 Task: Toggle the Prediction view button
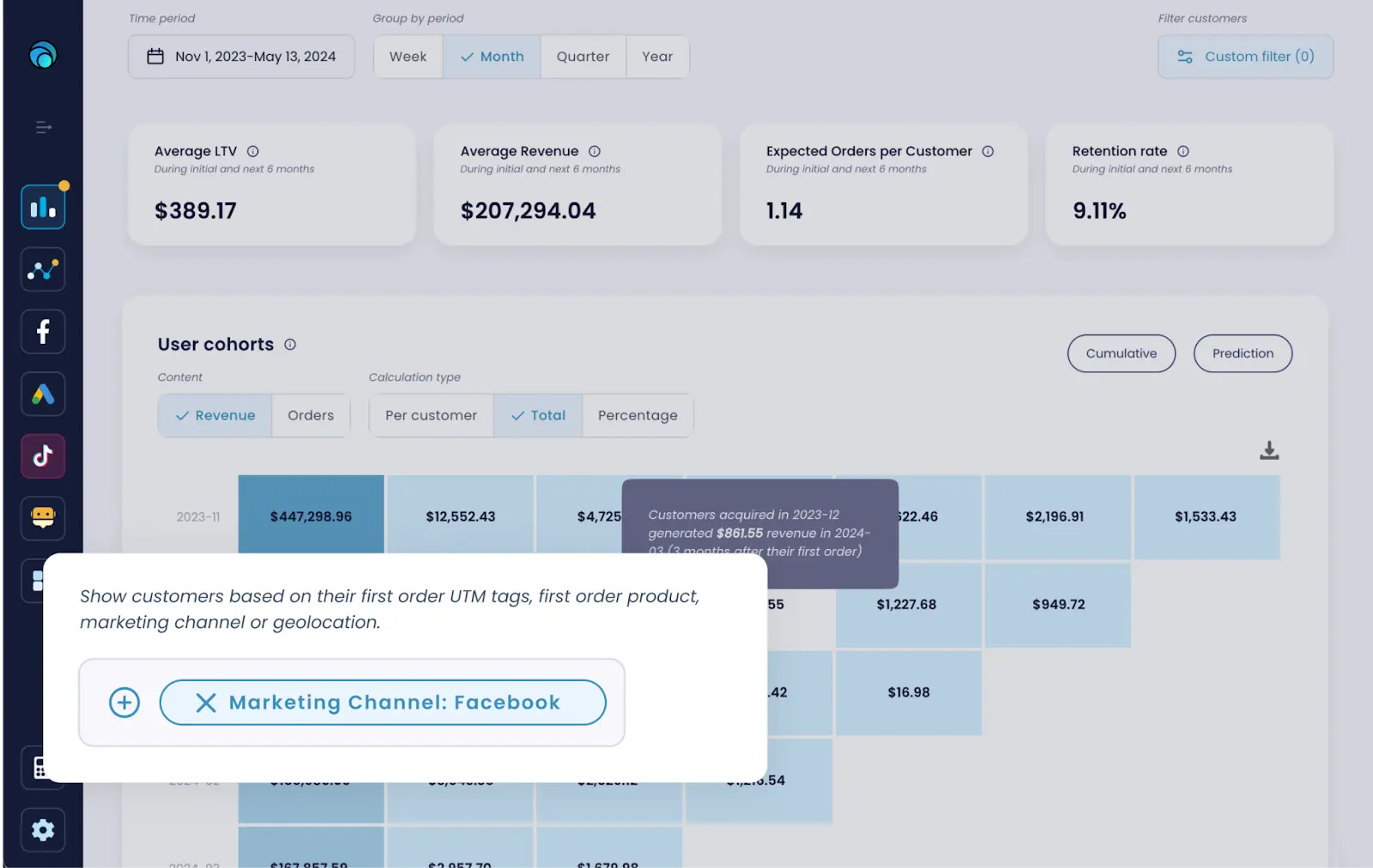tap(1242, 353)
